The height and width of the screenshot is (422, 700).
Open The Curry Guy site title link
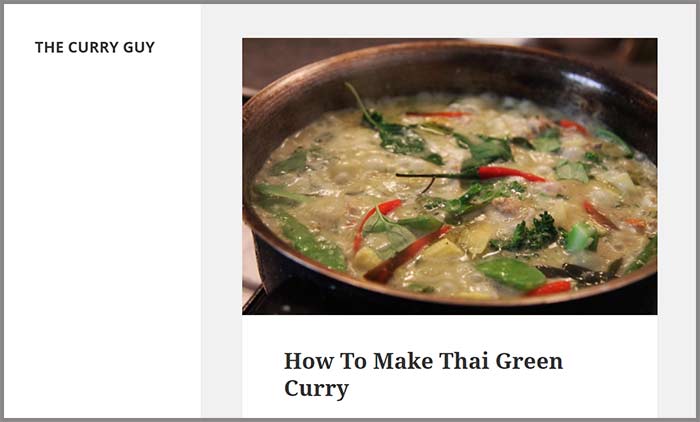(x=95, y=47)
